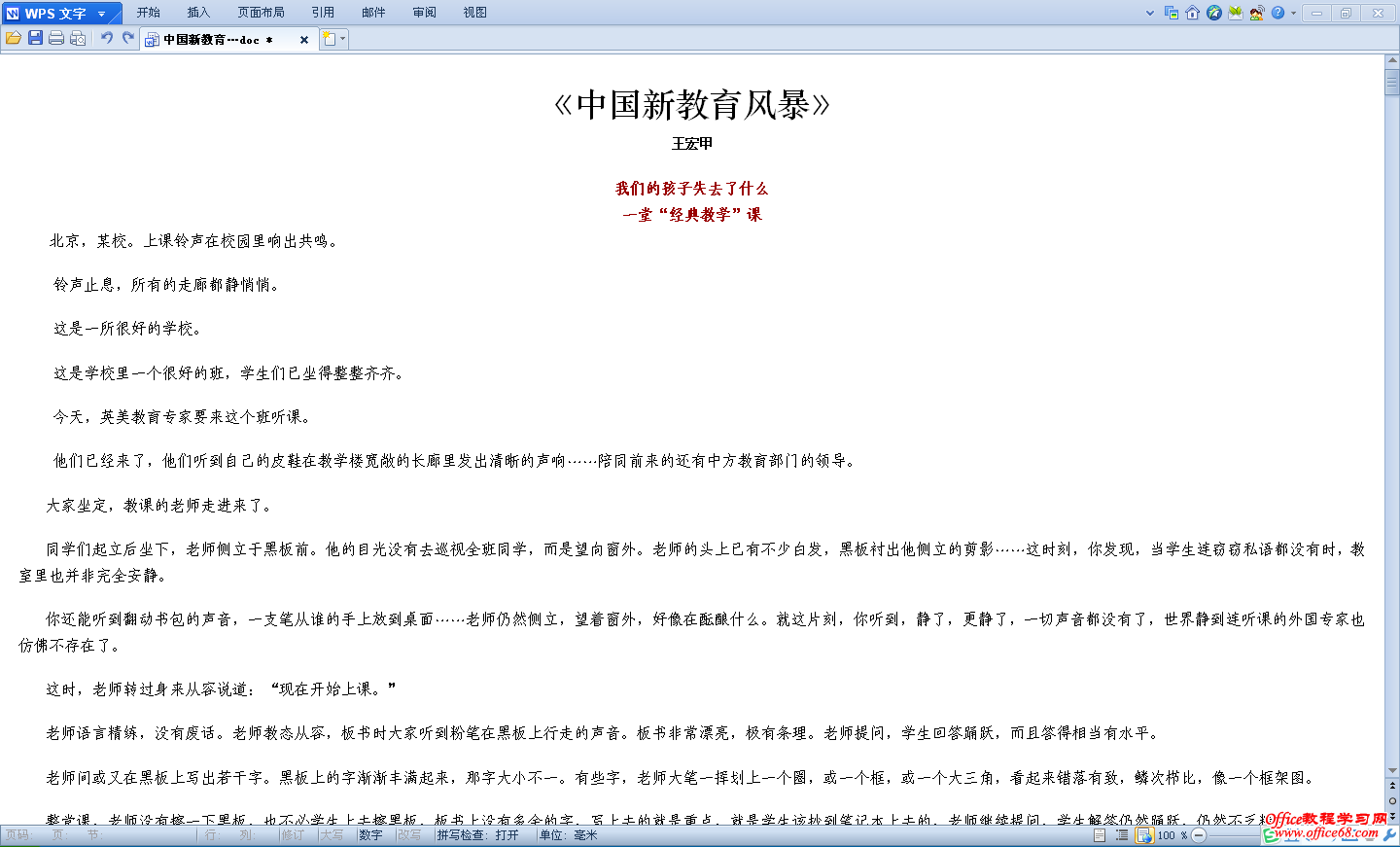Click the scroll up arrow of vertical scrollbar

[x=1392, y=60]
